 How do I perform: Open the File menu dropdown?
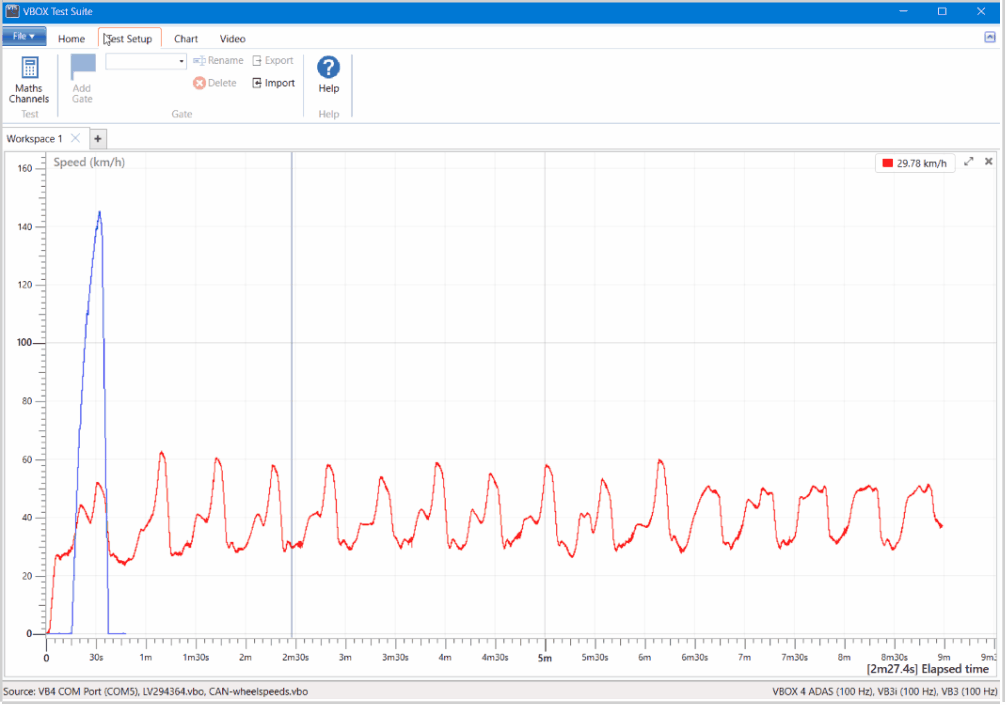point(24,37)
